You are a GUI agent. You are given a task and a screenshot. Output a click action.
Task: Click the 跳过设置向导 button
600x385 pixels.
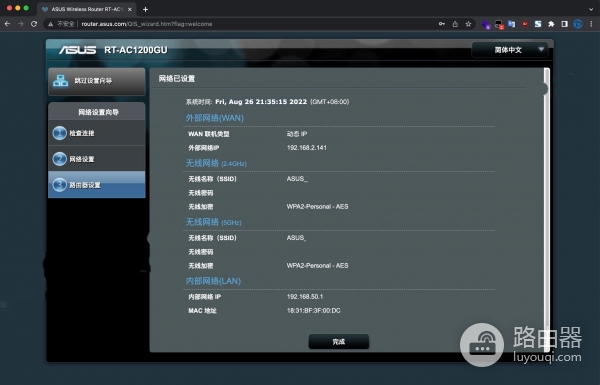click(x=97, y=81)
